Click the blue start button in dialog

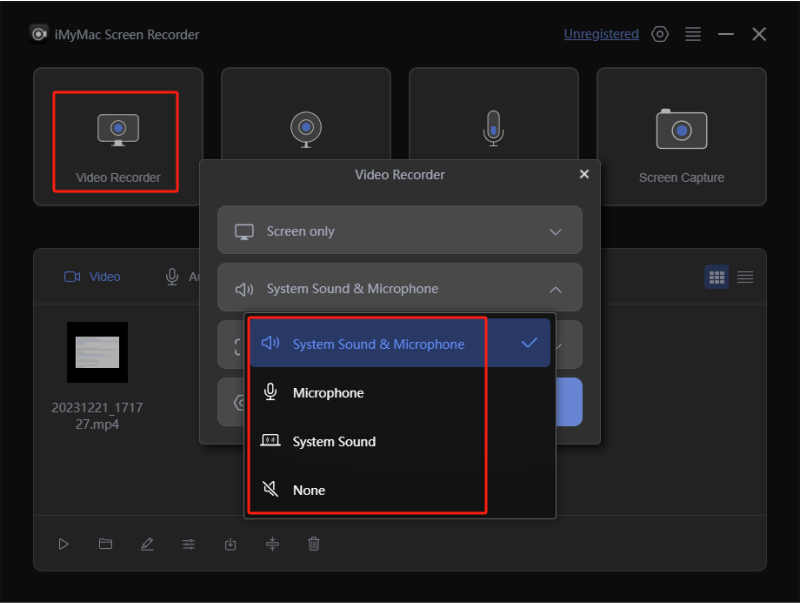569,401
